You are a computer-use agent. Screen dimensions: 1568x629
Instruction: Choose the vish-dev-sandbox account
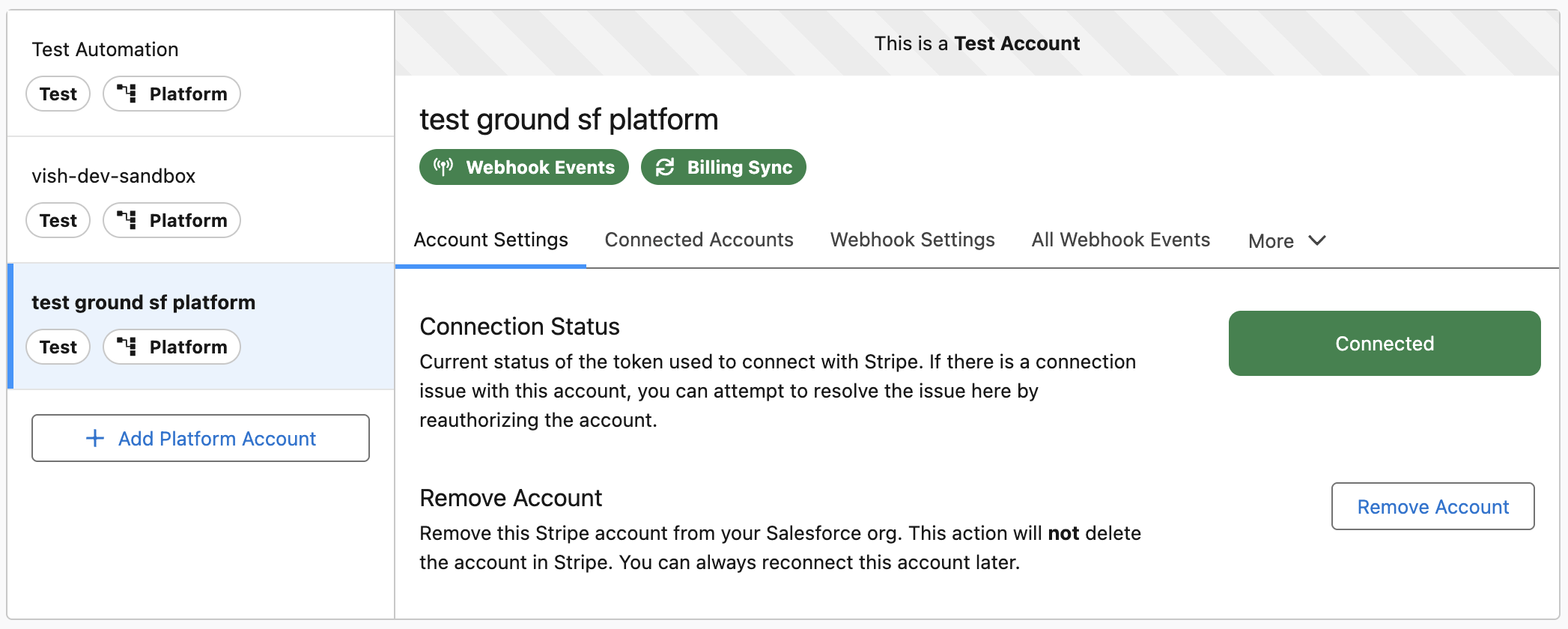(x=113, y=176)
